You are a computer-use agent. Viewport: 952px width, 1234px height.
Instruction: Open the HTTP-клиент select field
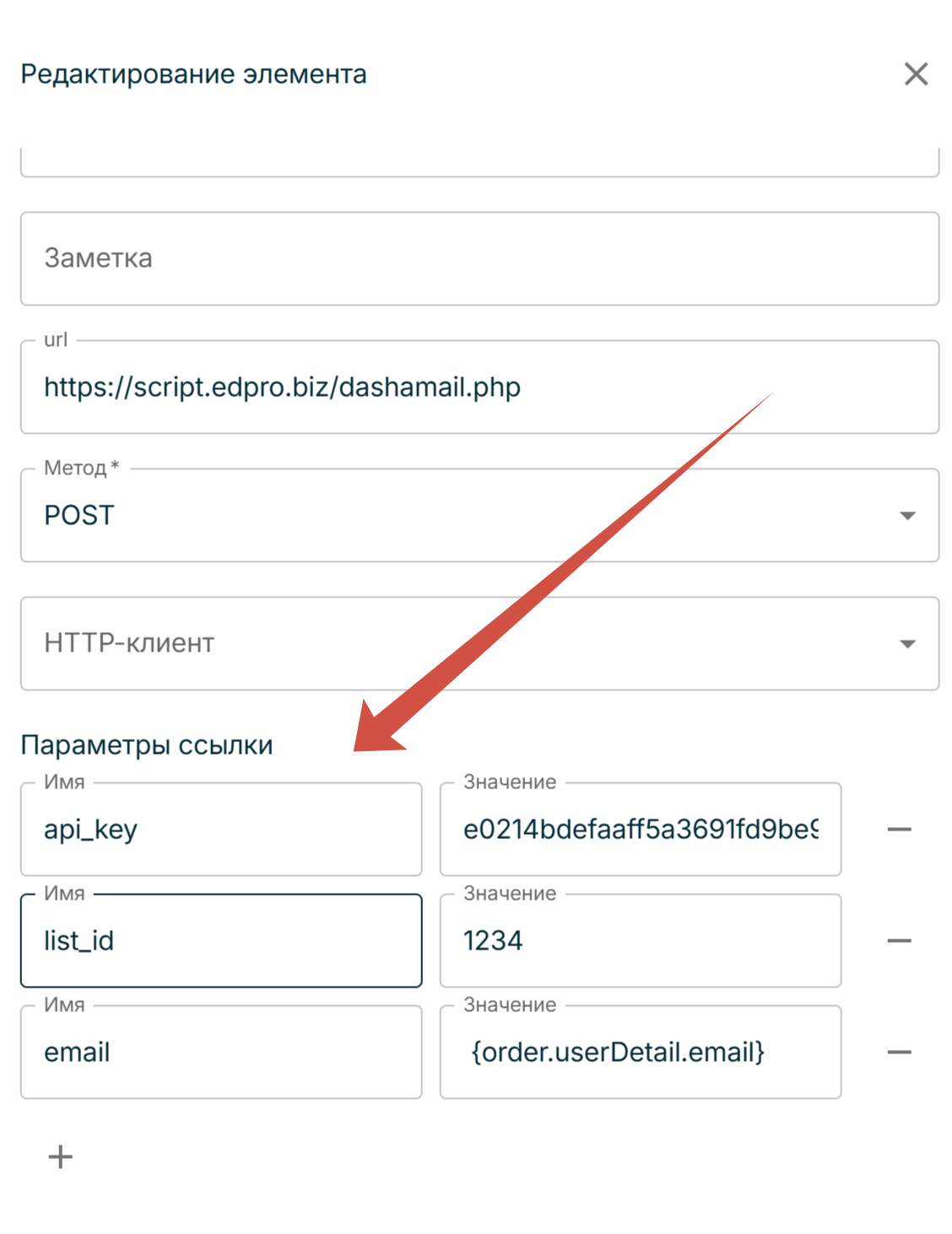point(456,644)
